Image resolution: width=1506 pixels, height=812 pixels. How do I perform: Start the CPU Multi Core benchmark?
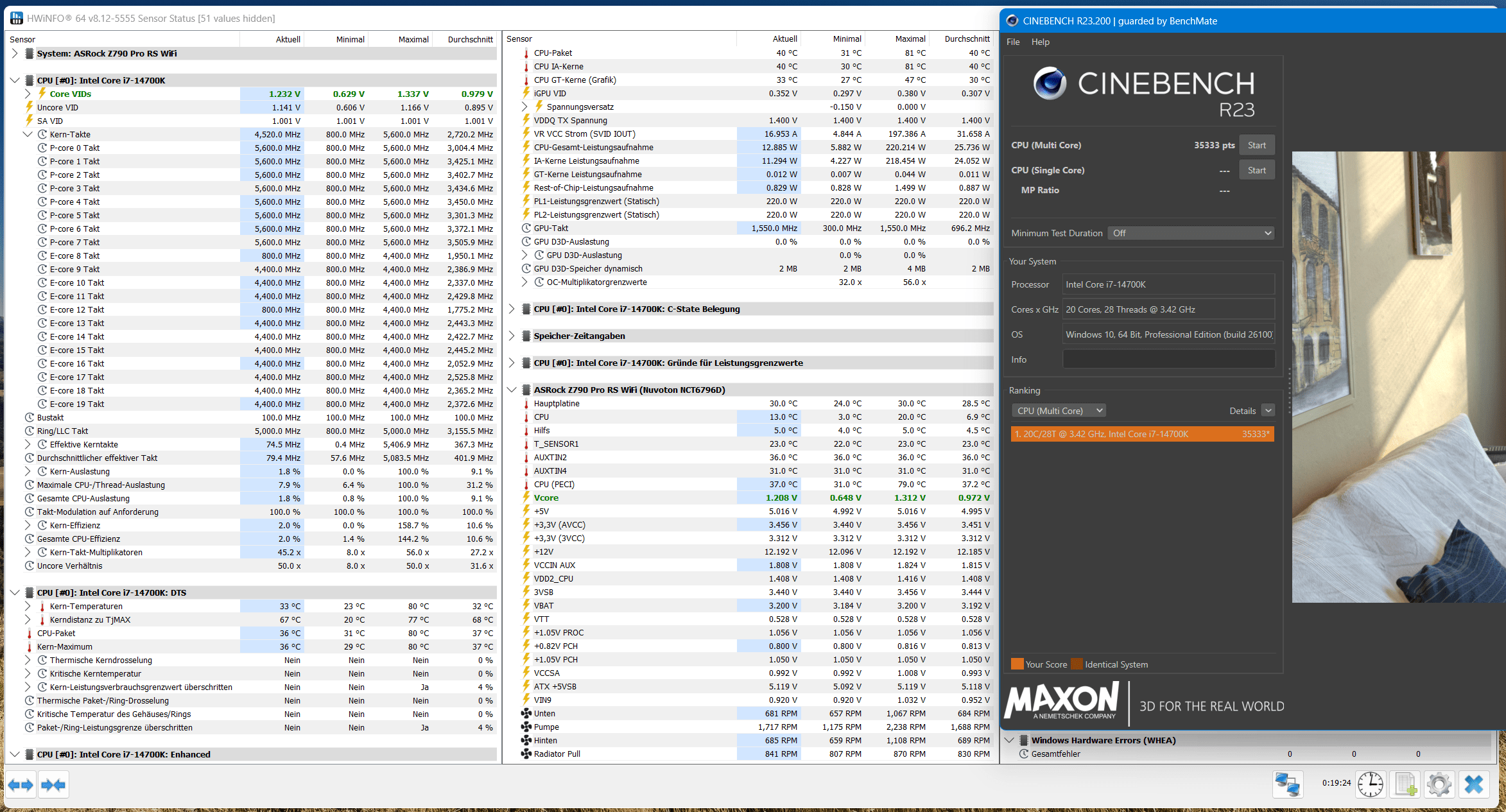[1256, 145]
